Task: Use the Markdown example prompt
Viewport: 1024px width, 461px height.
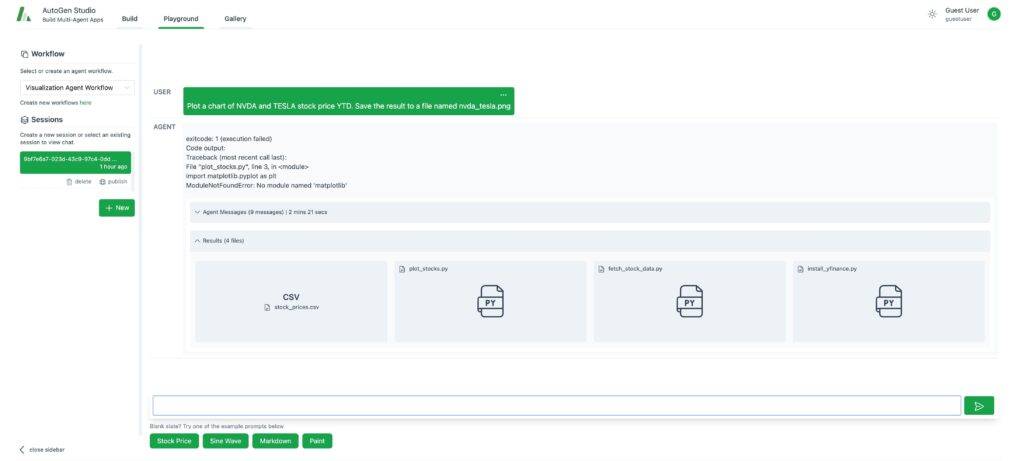Action: click(276, 441)
